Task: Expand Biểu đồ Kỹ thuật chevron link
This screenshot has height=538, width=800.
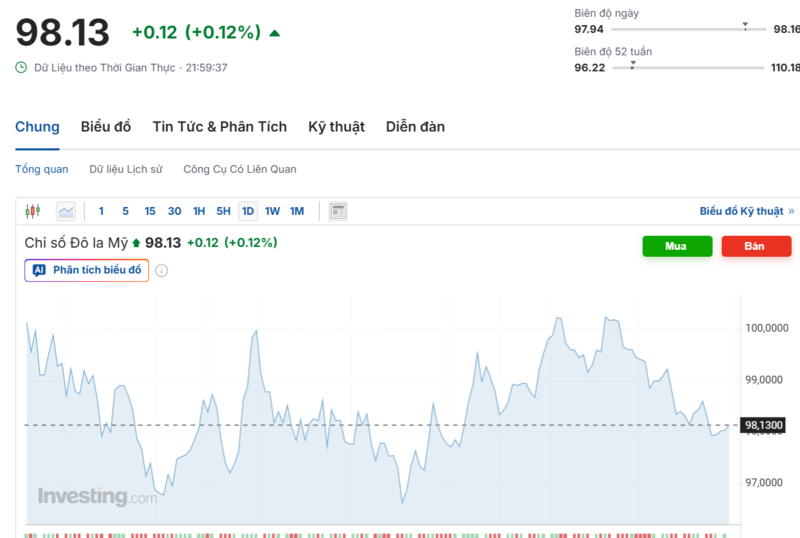Action: pos(791,211)
